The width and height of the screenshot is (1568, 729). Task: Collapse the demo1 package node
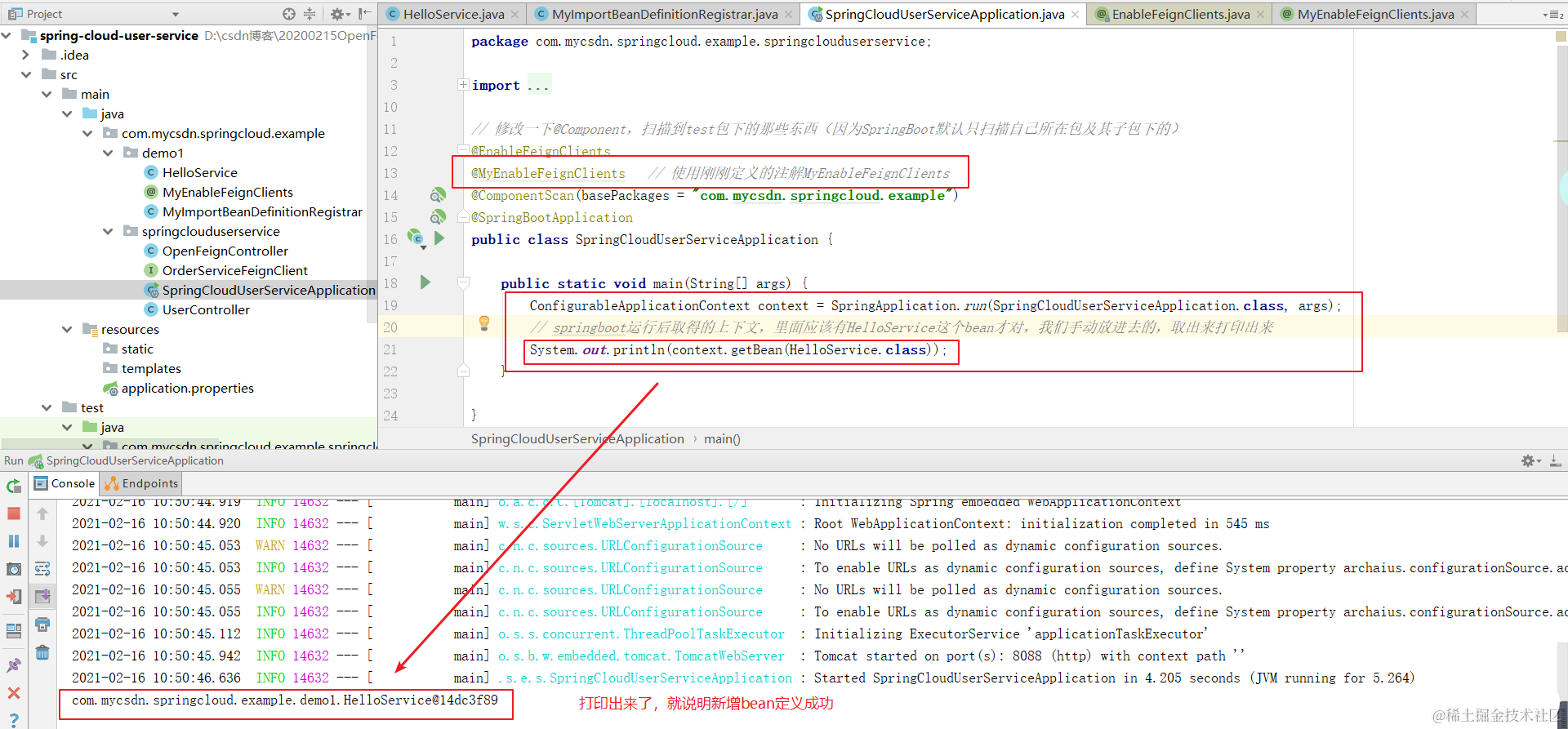pyautogui.click(x=108, y=153)
